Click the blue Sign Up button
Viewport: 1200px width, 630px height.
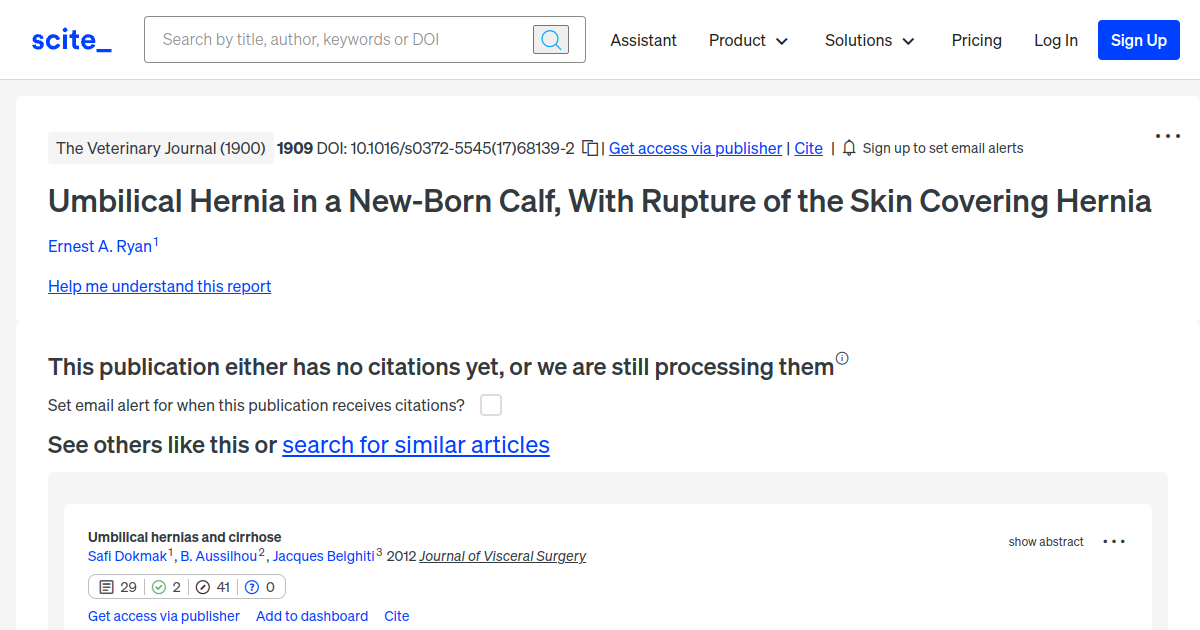pos(1138,40)
